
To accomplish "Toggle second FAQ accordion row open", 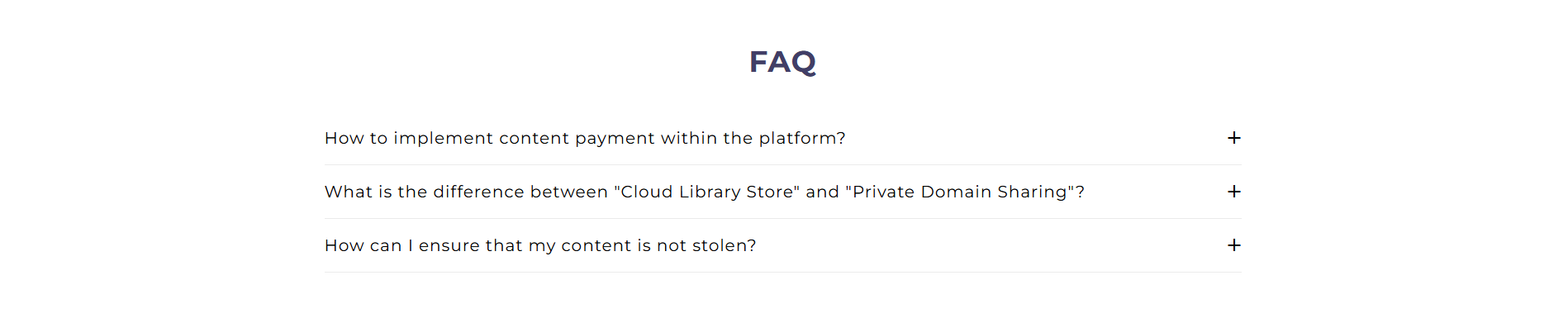I will pos(782,192).
